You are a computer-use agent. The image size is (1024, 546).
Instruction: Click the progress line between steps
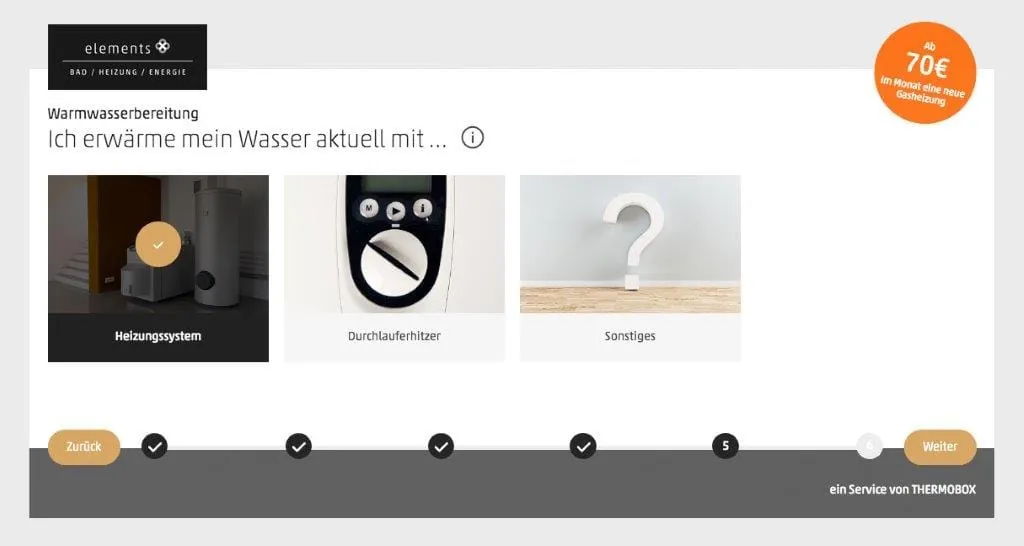coord(512,447)
